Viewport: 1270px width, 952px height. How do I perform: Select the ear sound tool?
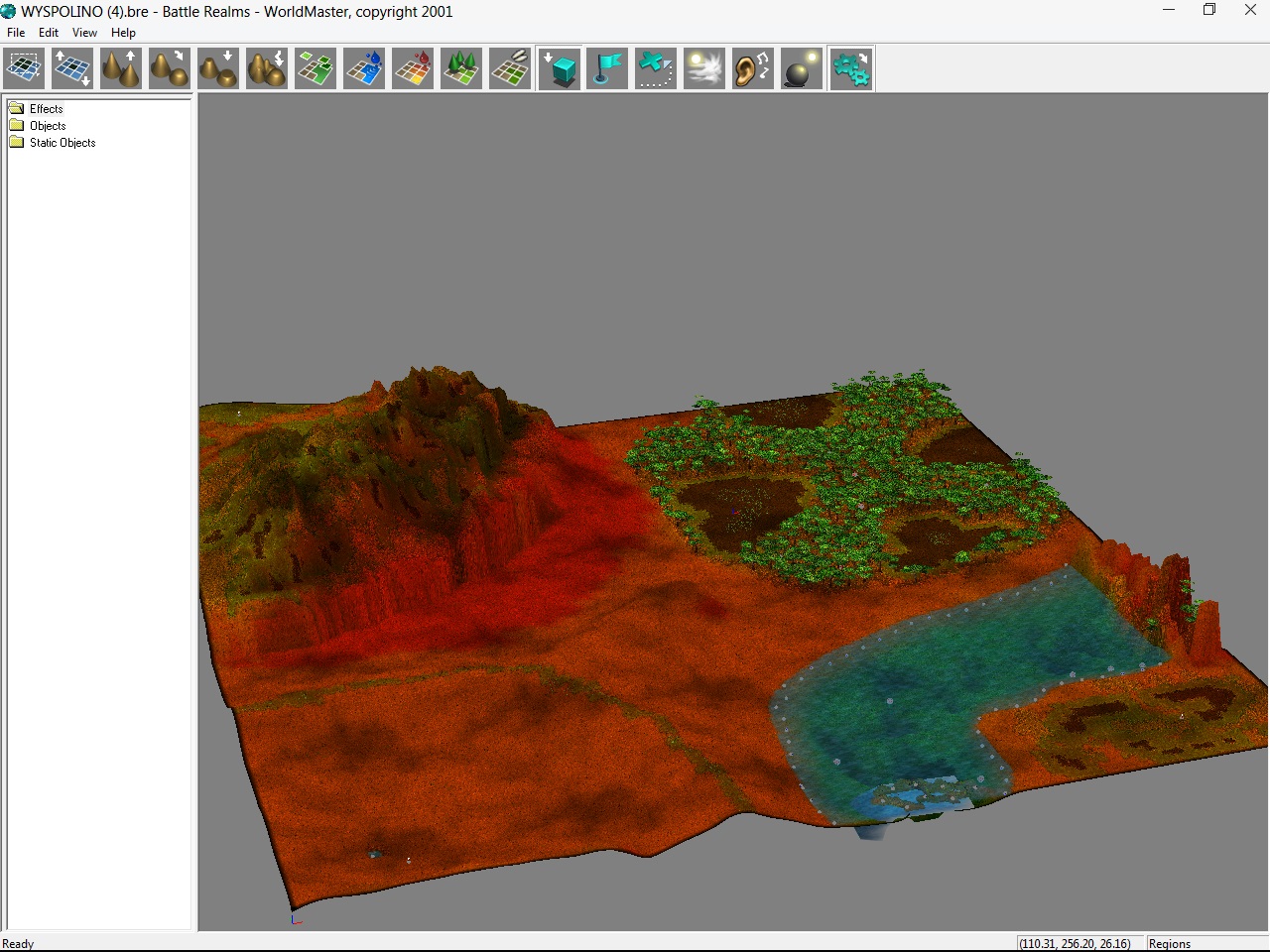[753, 69]
